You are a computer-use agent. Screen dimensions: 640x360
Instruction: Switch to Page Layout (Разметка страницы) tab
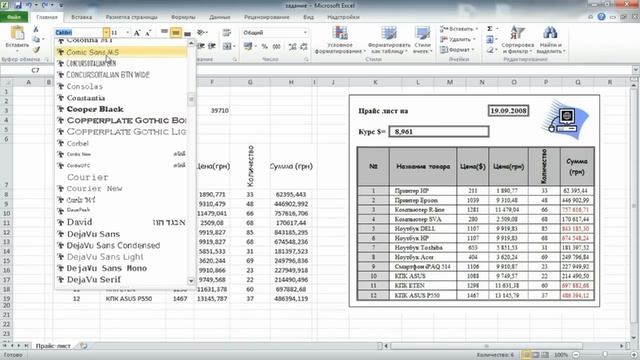[x=131, y=17]
